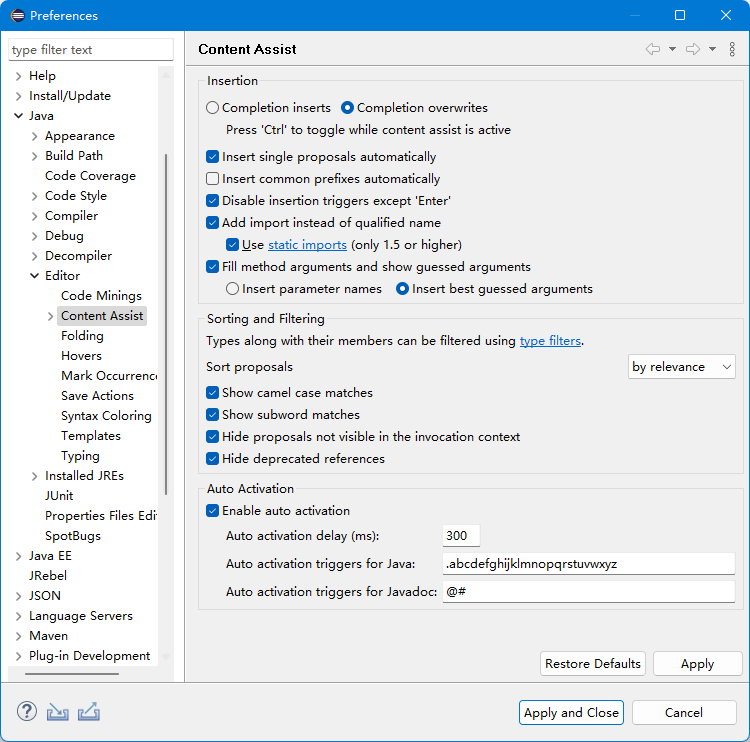Collapse the Editor tree node
The width and height of the screenshot is (750, 742).
pyautogui.click(x=35, y=276)
